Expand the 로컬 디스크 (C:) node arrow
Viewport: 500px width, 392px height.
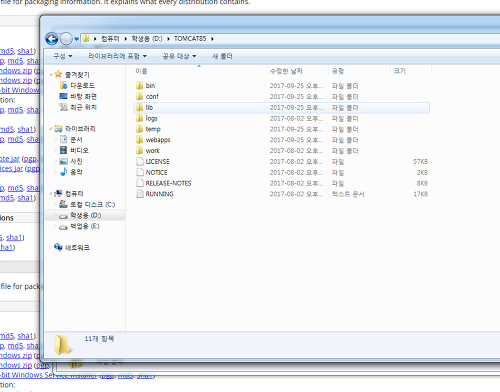[55, 204]
